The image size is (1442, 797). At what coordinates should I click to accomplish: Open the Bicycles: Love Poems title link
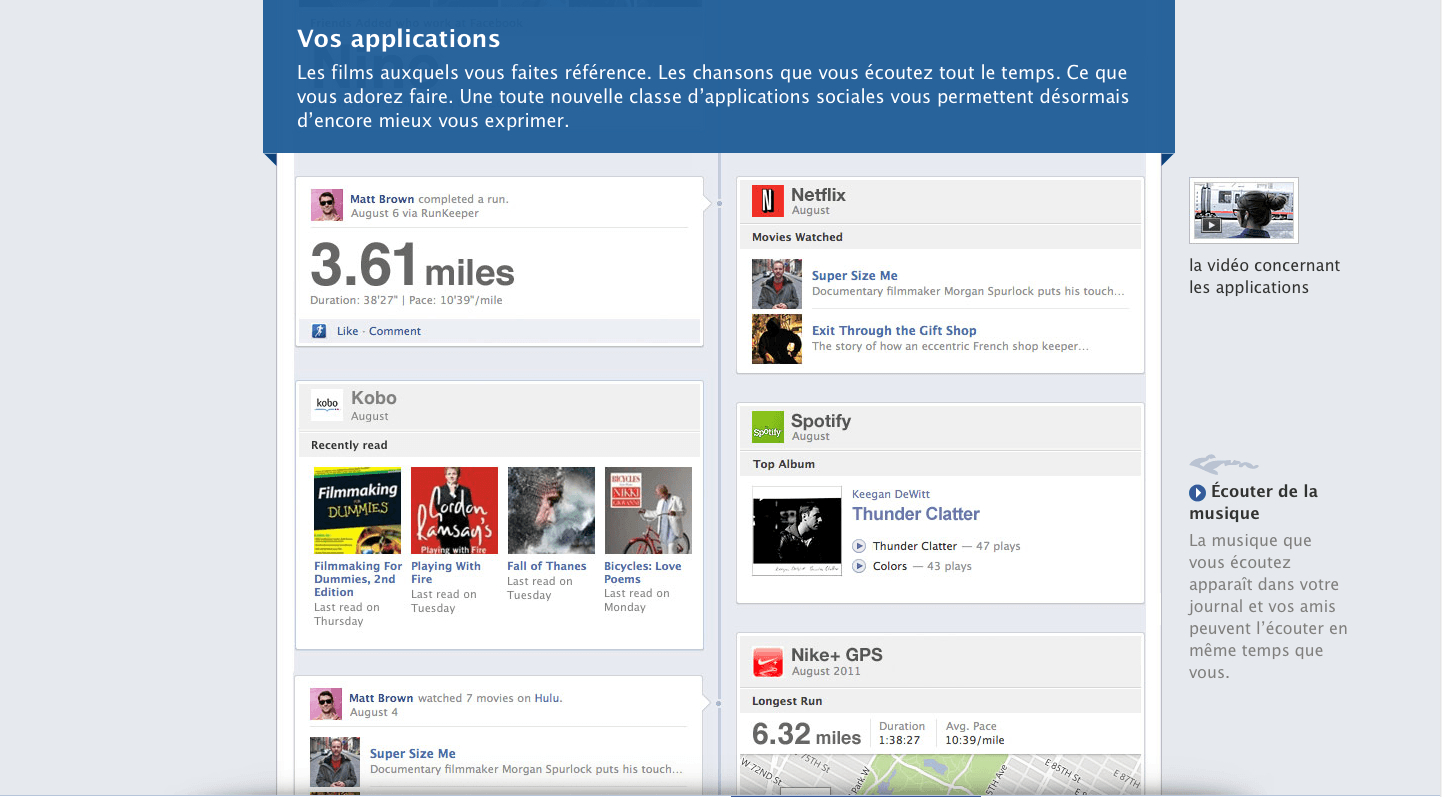pos(643,573)
